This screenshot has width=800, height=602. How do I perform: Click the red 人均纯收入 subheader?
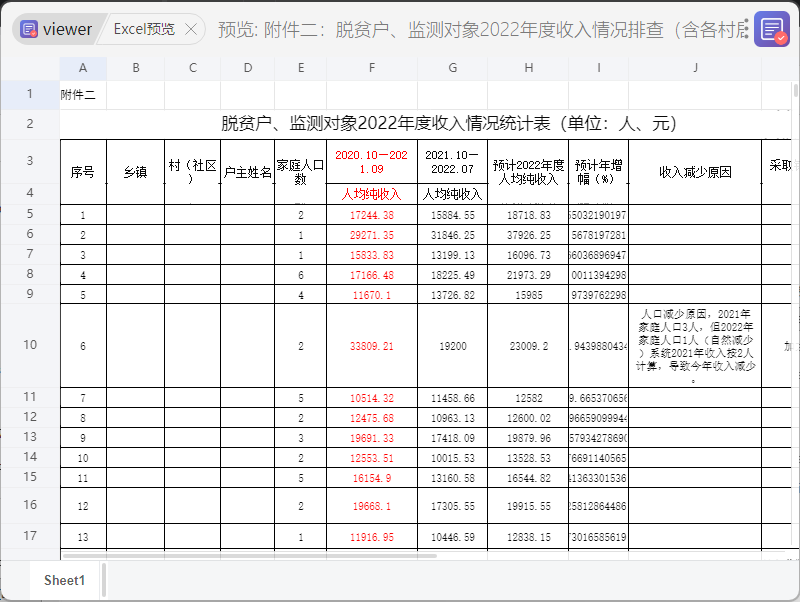[372, 194]
